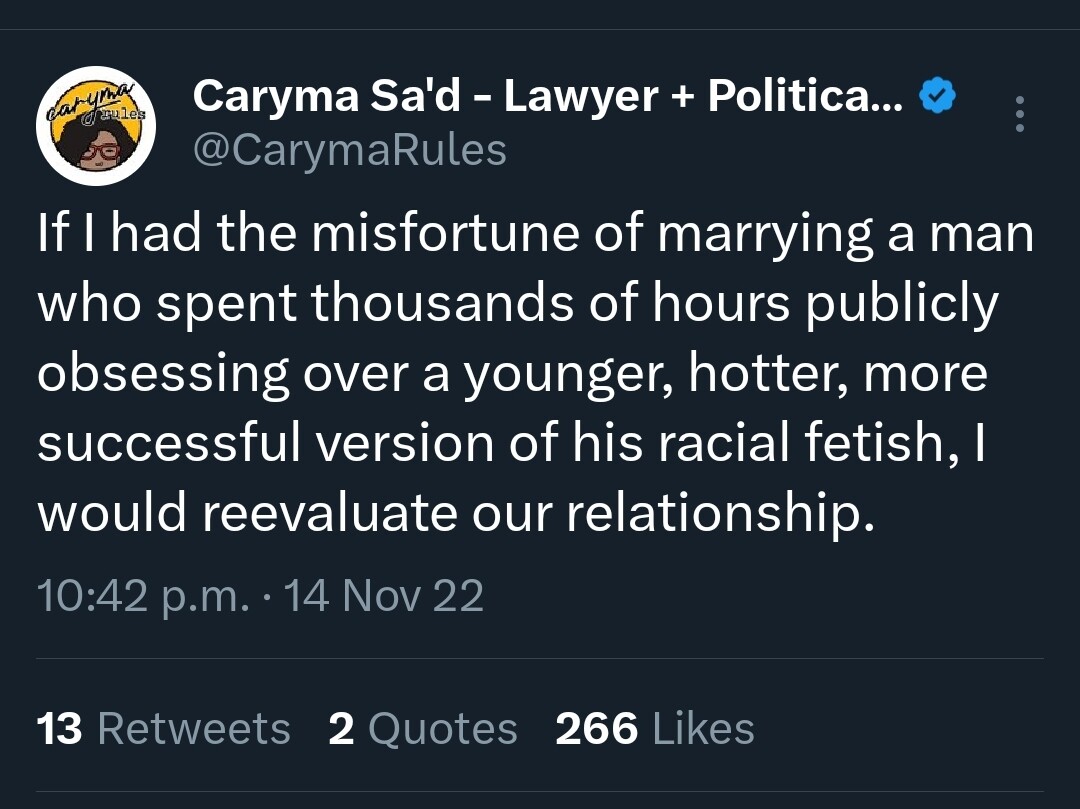The image size is (1080, 809).
Task: Click the 10:42 p.m. timestamp
Action: tap(140, 596)
